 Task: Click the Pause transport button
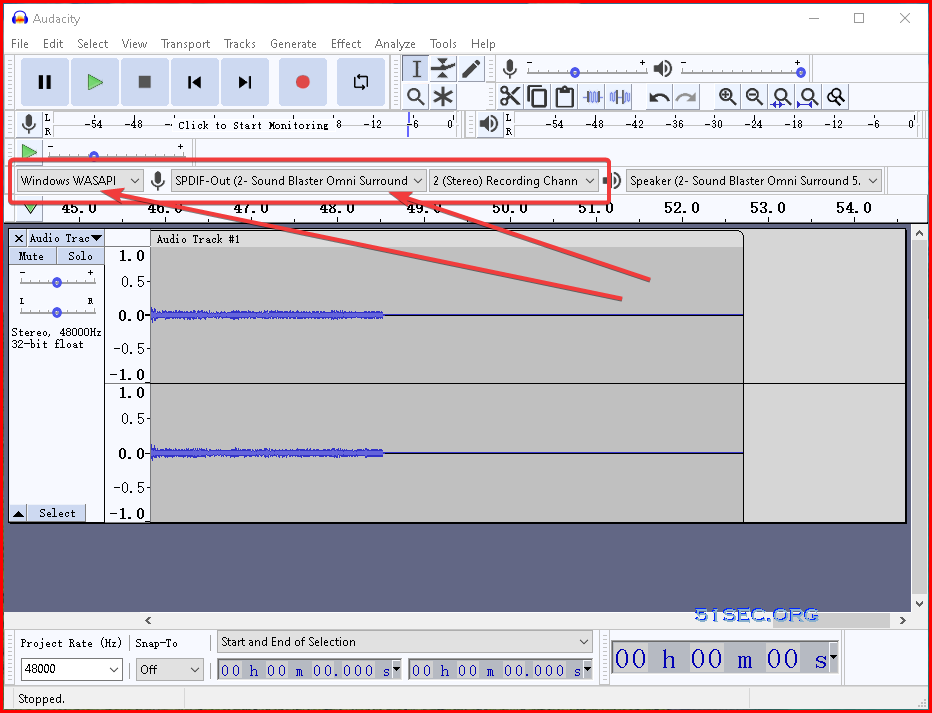coord(45,81)
